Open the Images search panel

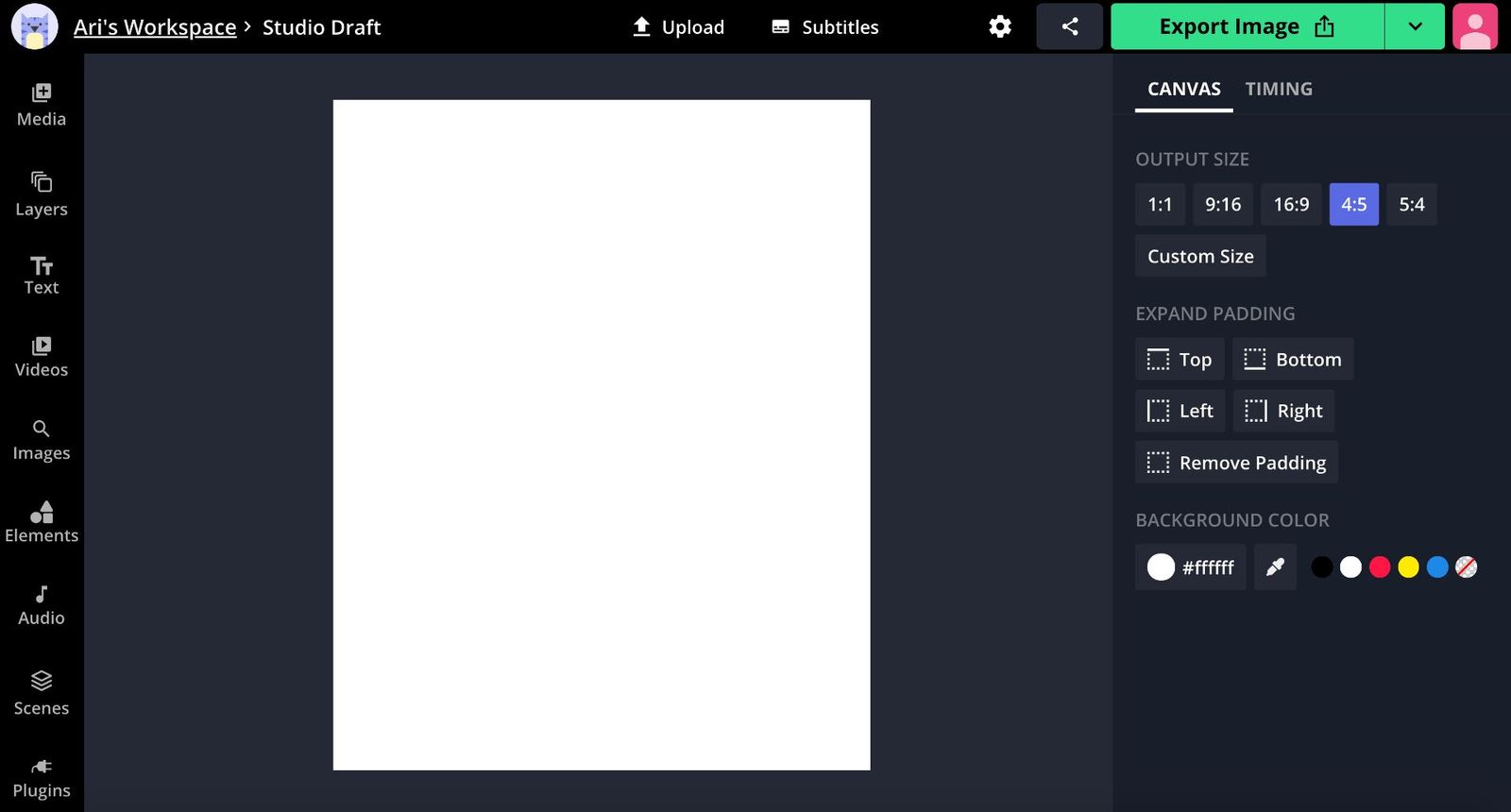(x=42, y=440)
